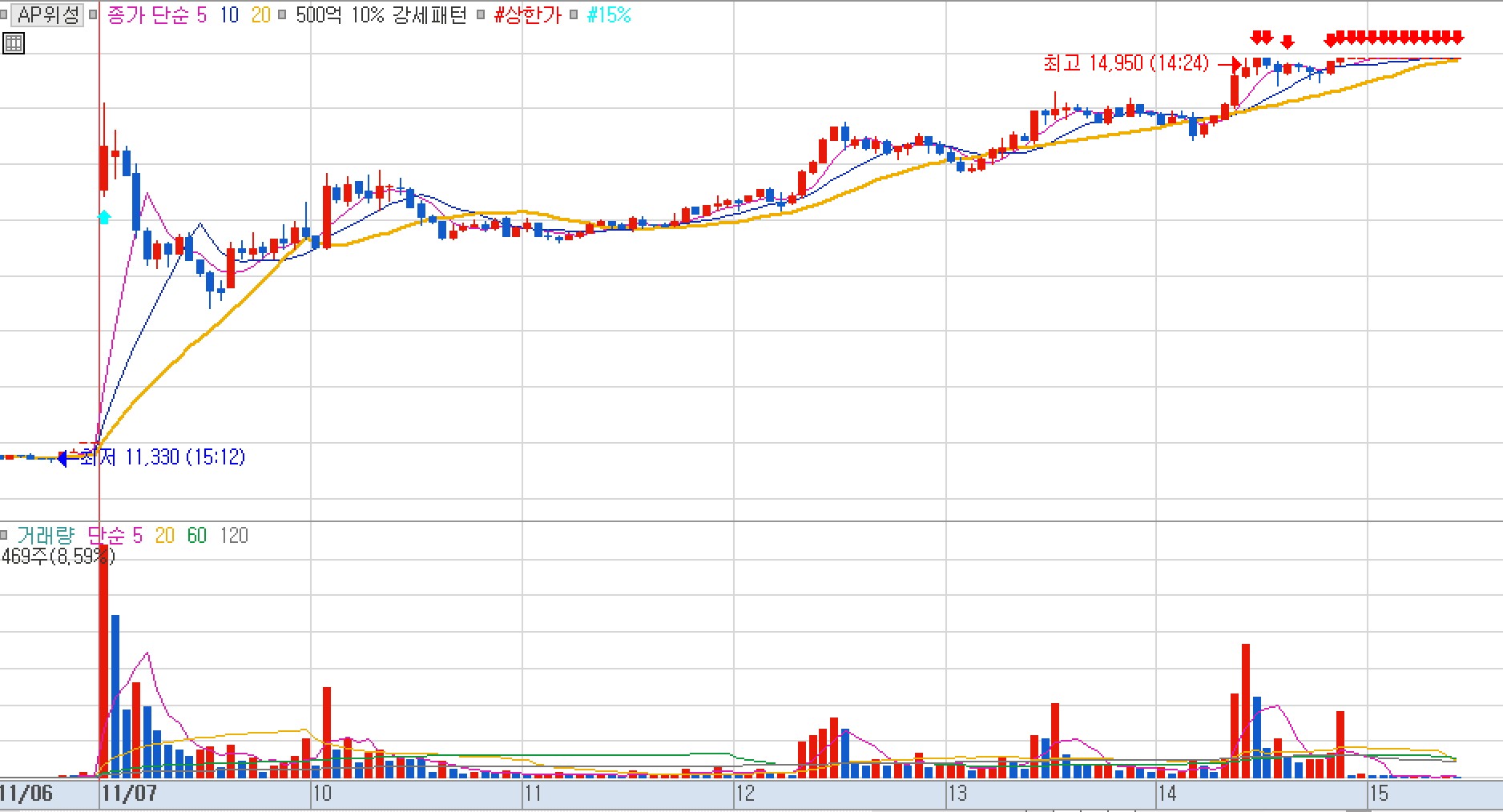Viewport: 1503px width, 812px height.
Task: Select the volume 60 average label
Action: [197, 535]
